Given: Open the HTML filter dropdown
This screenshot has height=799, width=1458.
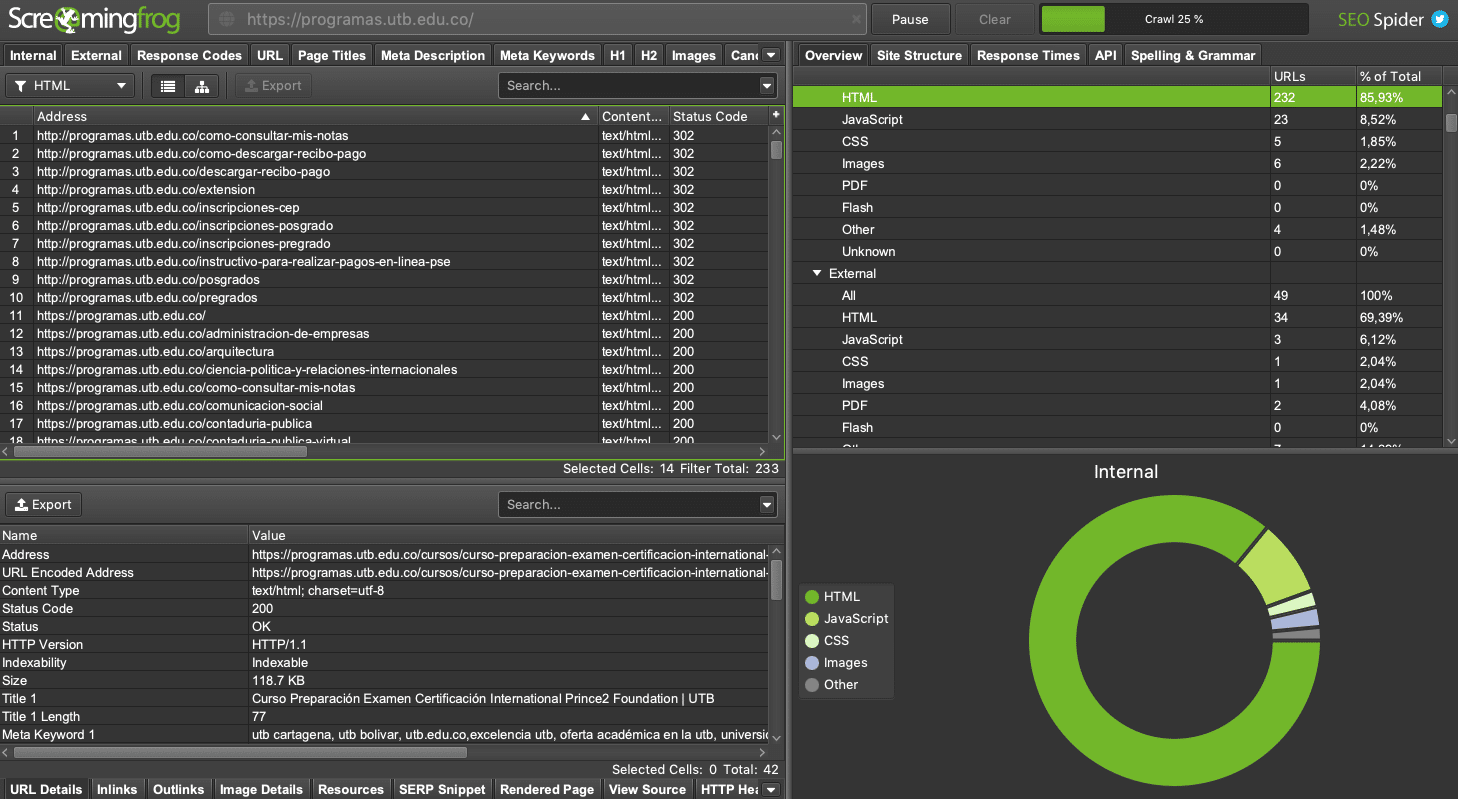Looking at the screenshot, I should click(x=70, y=86).
